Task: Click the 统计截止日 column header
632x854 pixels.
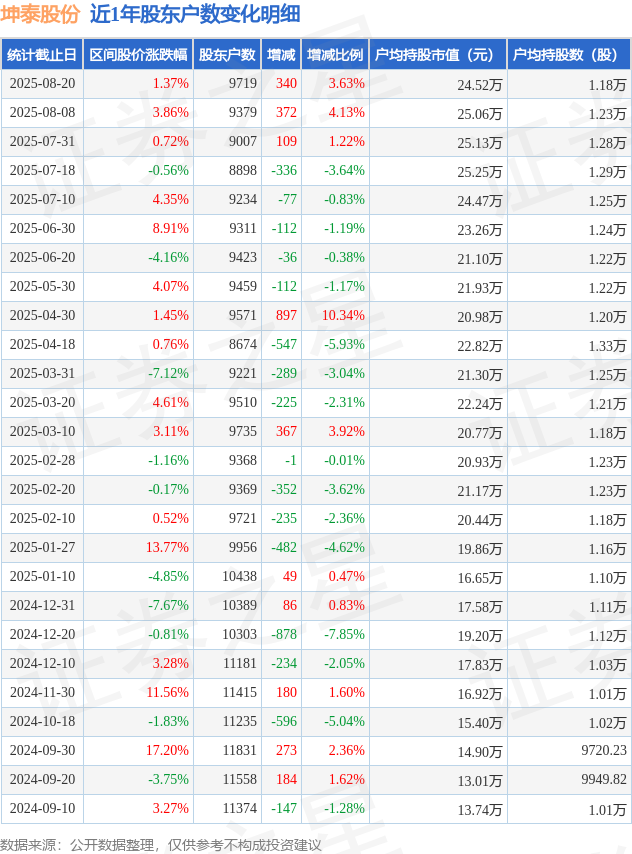Action: click(42, 54)
